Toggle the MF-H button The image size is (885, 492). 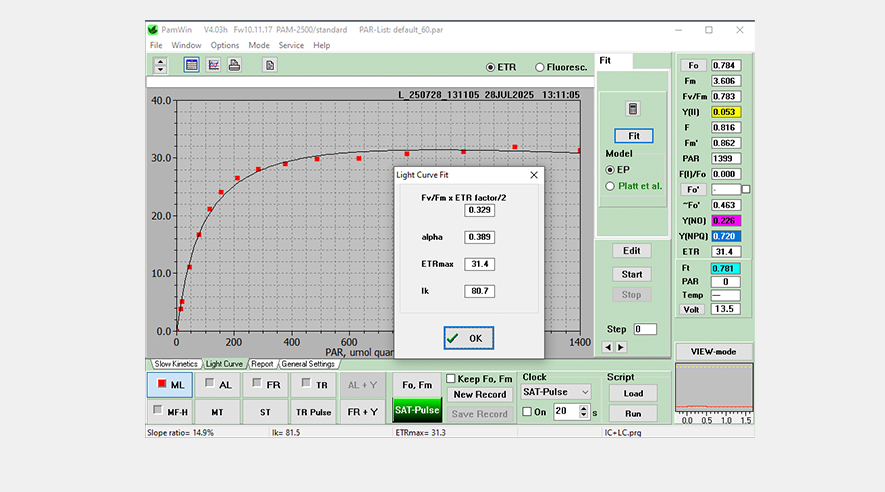[170, 412]
